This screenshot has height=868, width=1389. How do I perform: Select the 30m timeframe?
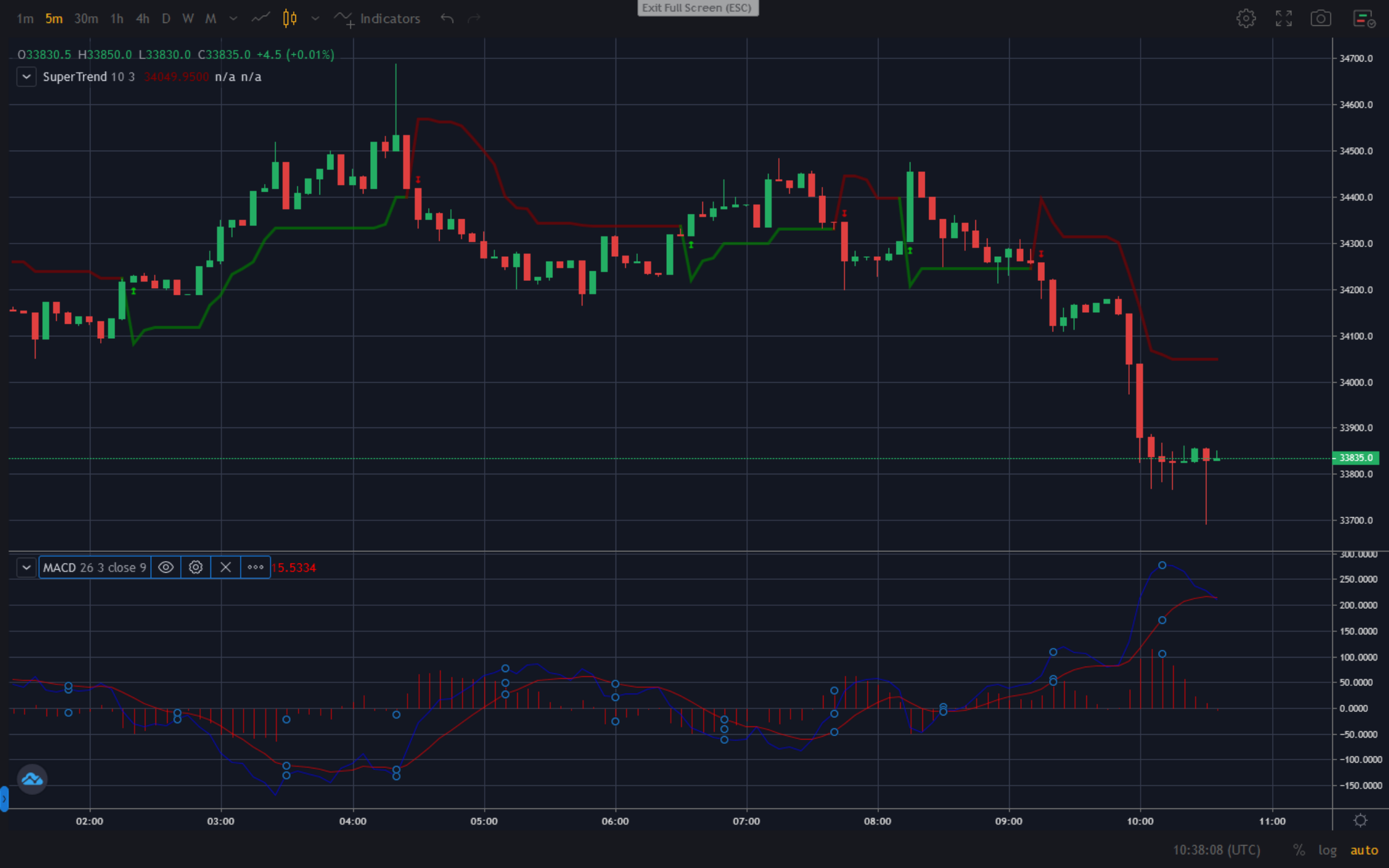click(86, 19)
